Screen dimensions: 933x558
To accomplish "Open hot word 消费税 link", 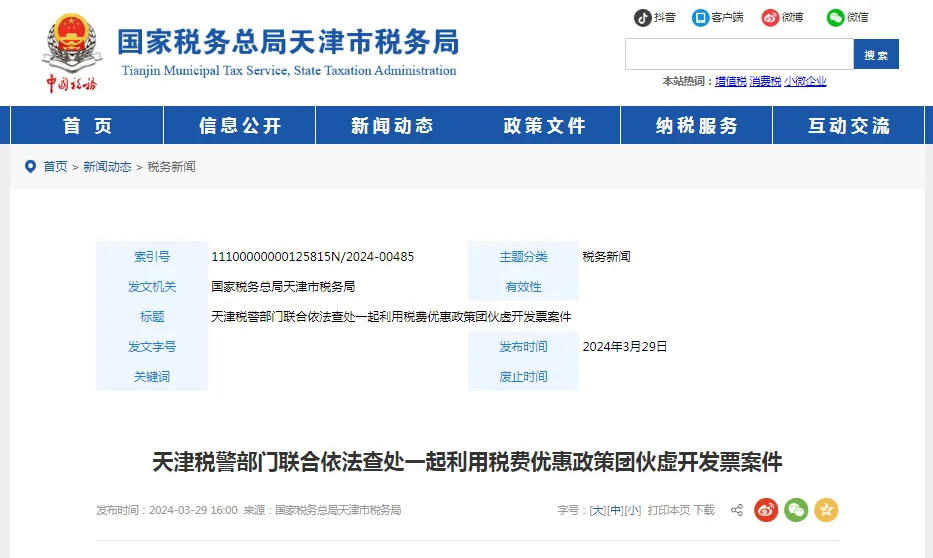I will (765, 81).
